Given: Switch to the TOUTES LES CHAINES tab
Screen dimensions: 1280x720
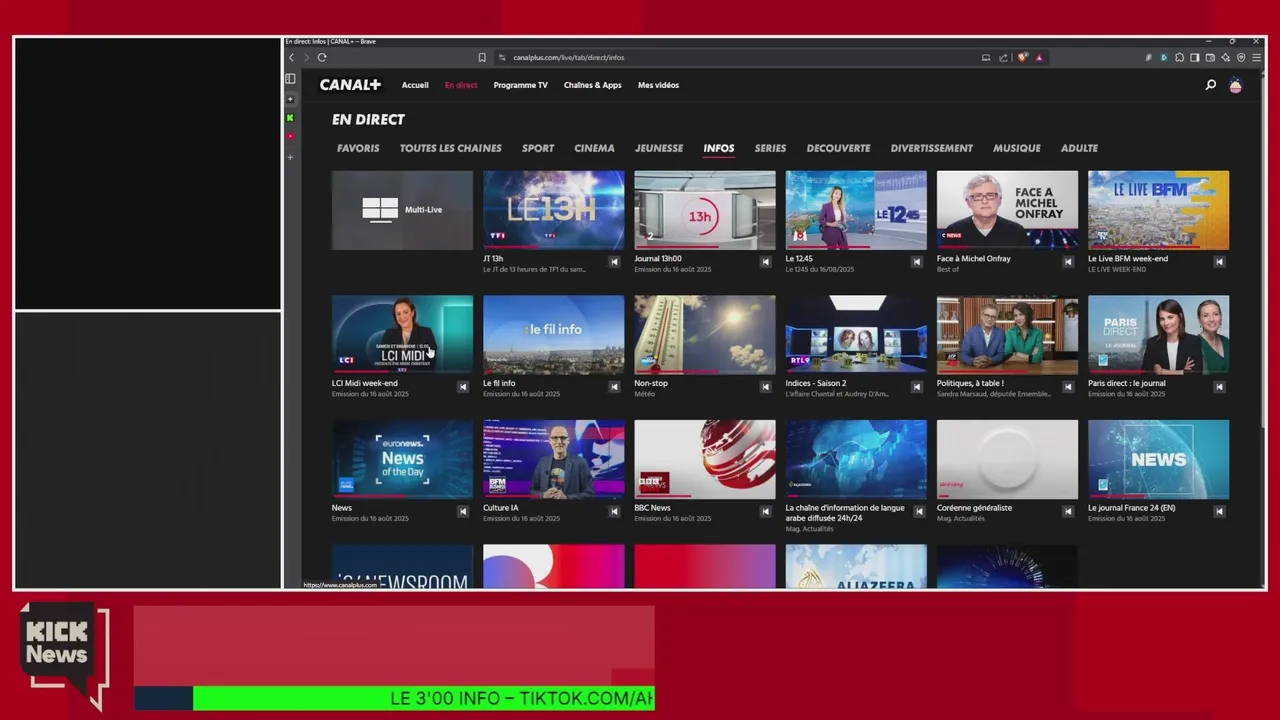Looking at the screenshot, I should (451, 148).
